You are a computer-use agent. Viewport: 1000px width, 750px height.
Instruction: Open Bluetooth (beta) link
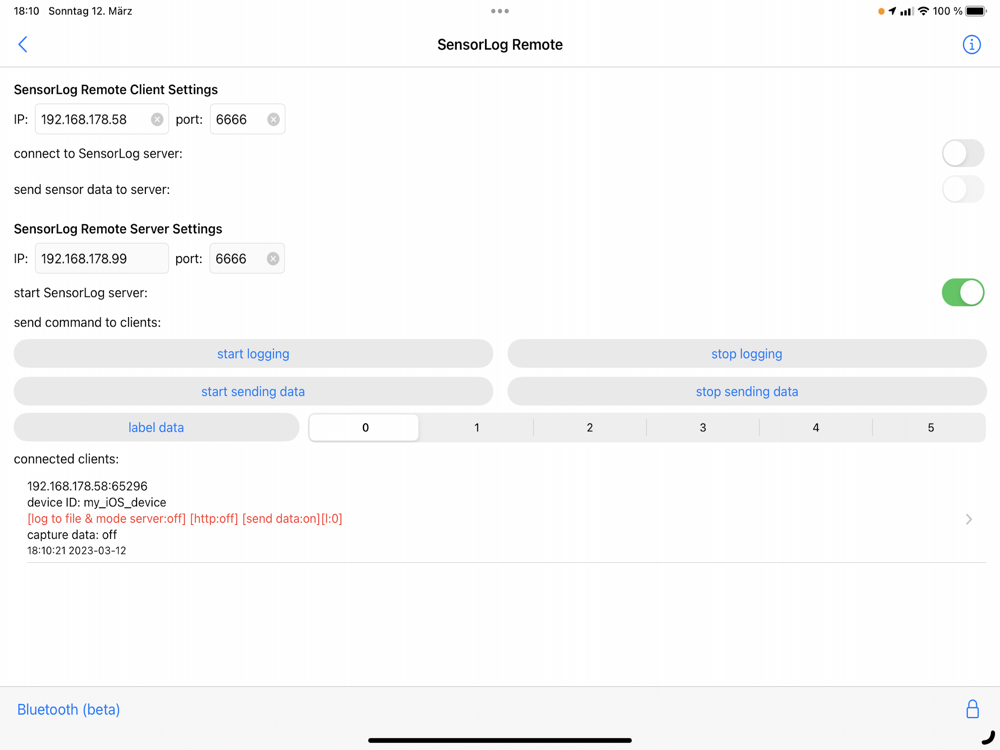pos(68,709)
